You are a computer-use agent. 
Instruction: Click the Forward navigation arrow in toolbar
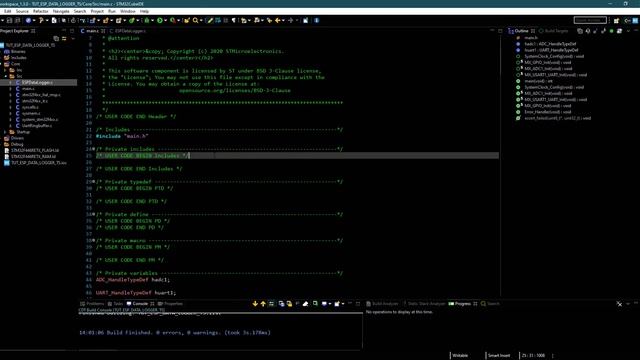(x=291, y=20)
